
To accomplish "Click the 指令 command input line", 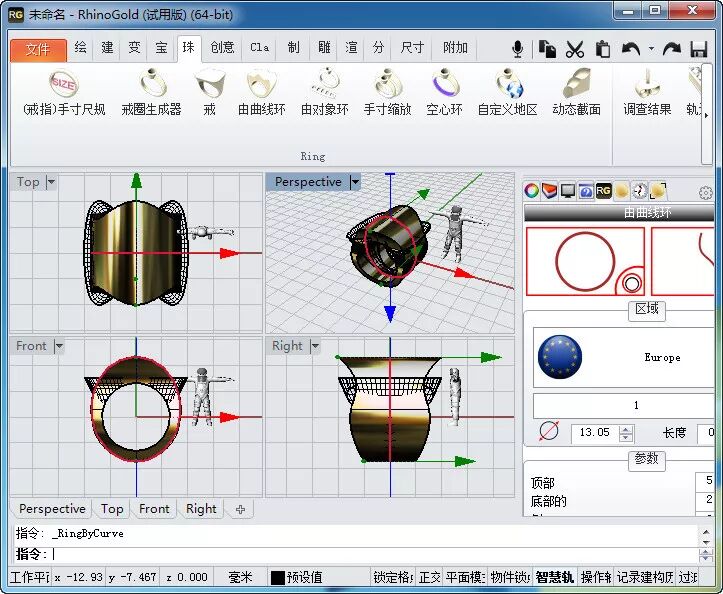I will click(355, 554).
